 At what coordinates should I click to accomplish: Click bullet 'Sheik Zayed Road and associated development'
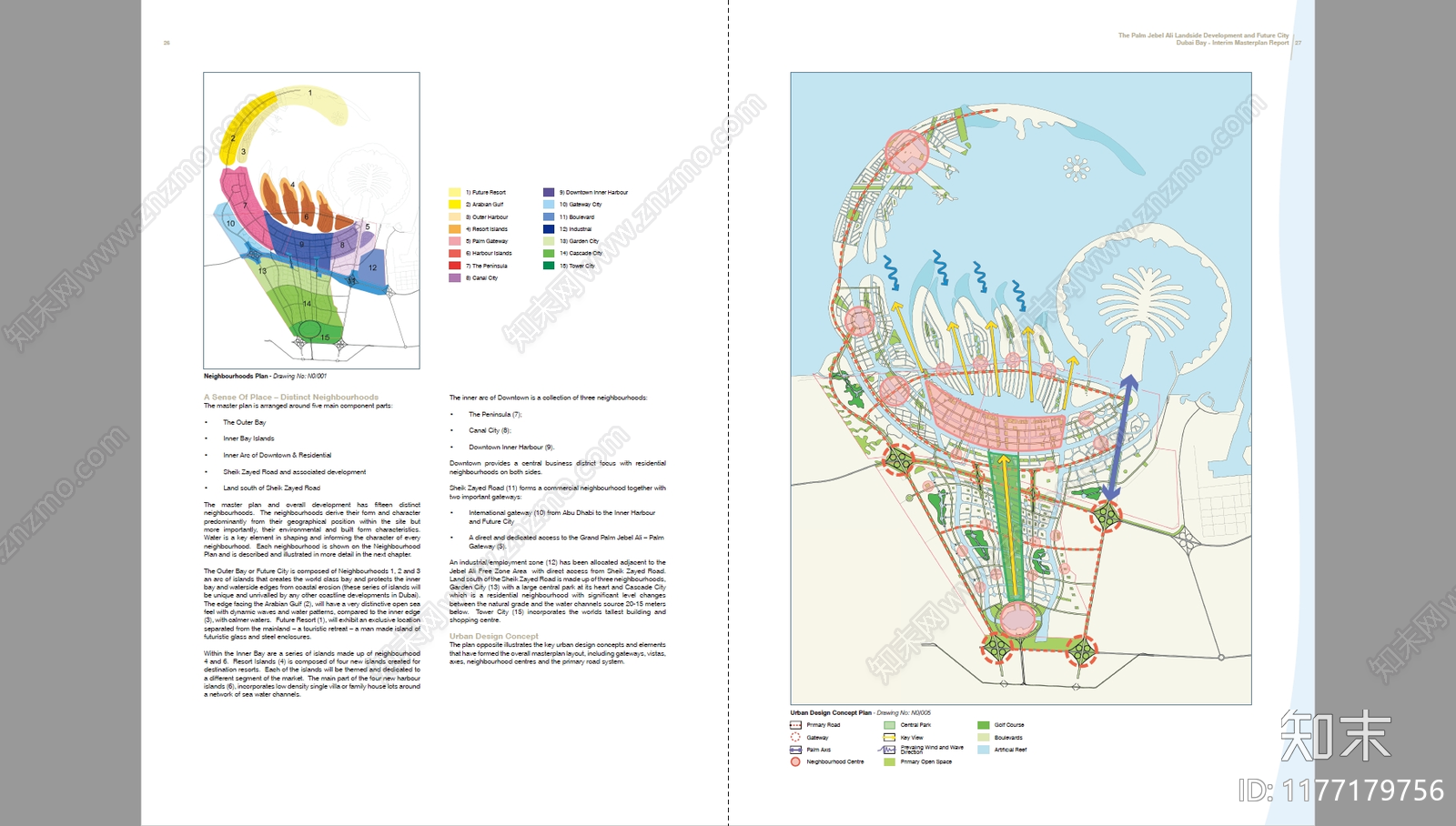click(x=295, y=472)
